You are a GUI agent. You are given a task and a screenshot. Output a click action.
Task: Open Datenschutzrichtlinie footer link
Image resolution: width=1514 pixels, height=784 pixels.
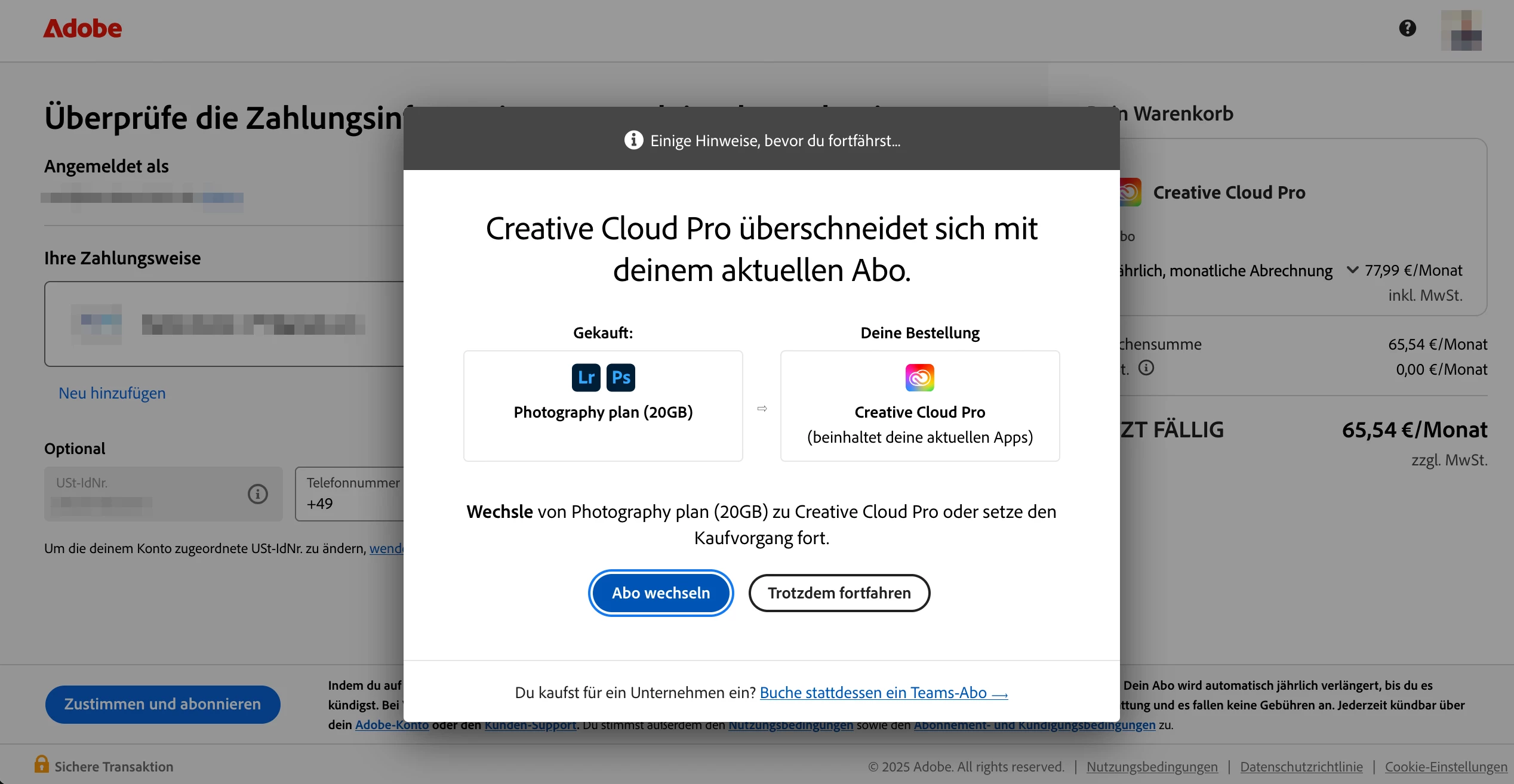[x=1301, y=767]
